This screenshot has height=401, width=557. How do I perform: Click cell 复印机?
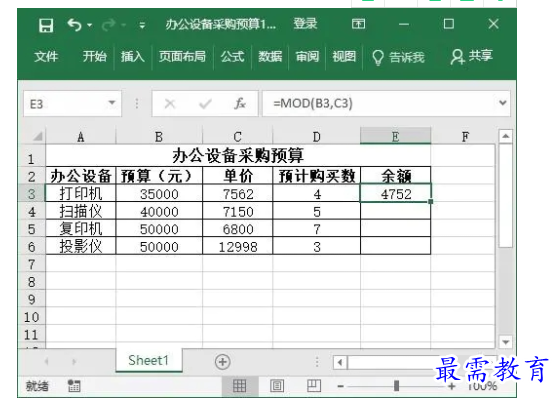[x=81, y=229]
